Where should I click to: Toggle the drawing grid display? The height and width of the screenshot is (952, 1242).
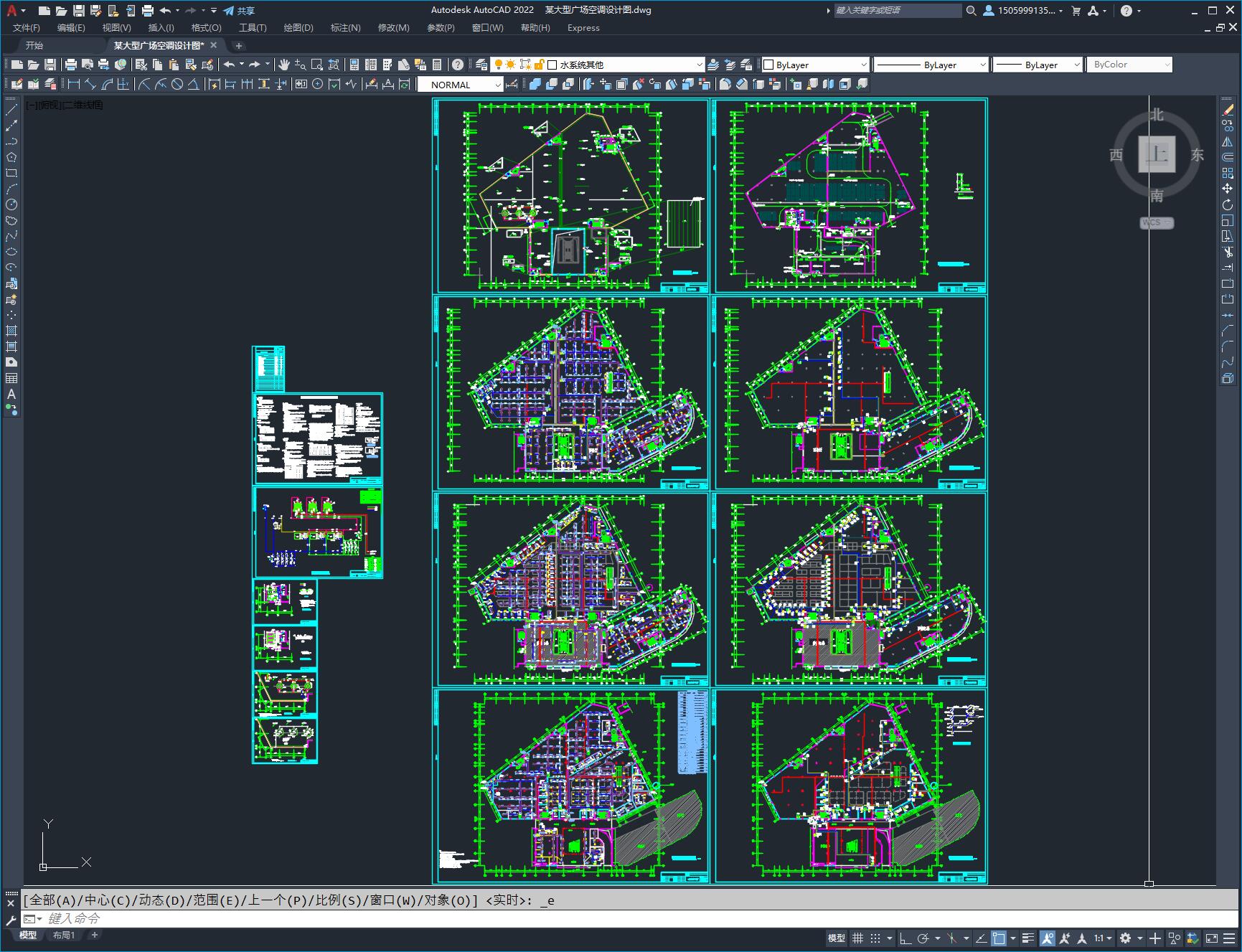[857, 938]
